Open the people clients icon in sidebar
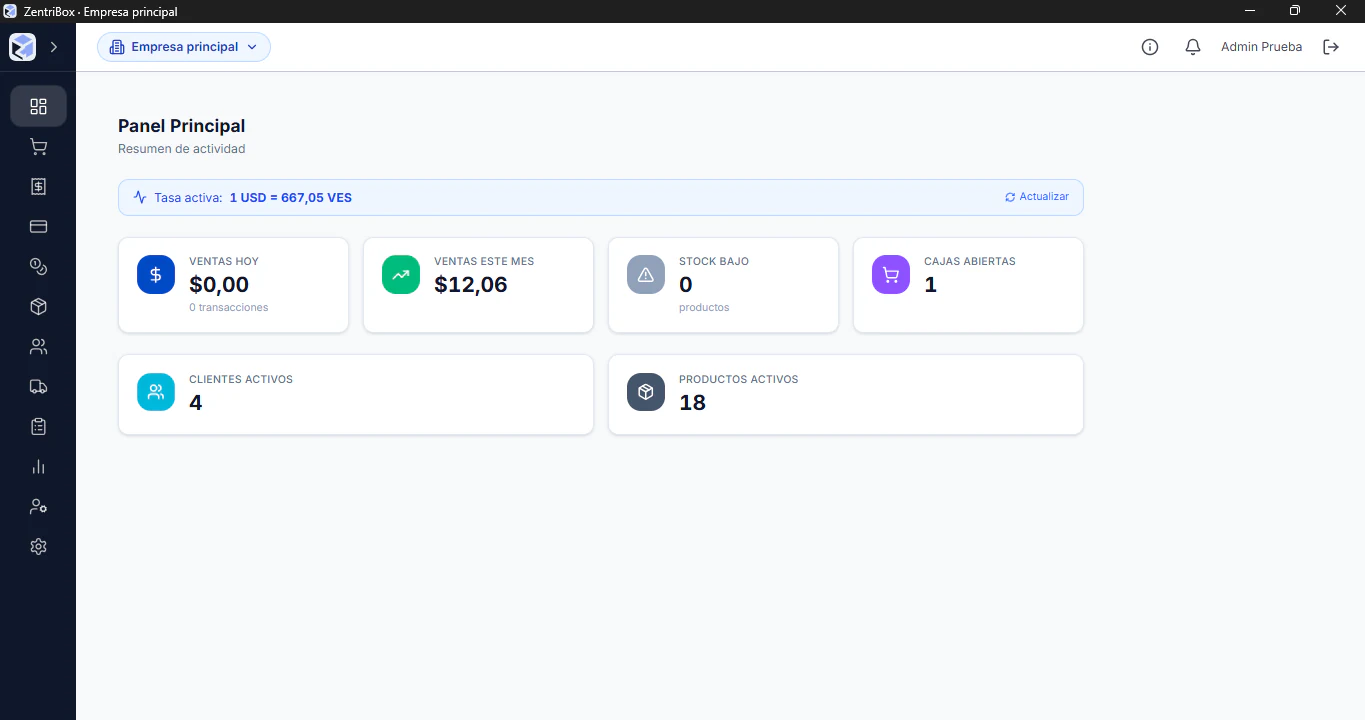Screen dimensions: 1365x720 point(38,347)
